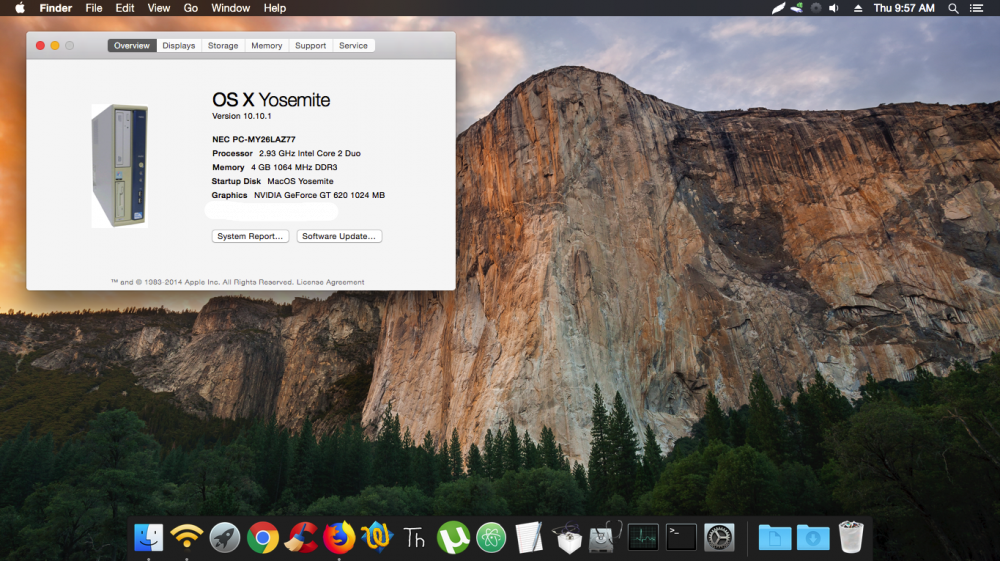Open TextEdit from the dock

tap(529, 537)
